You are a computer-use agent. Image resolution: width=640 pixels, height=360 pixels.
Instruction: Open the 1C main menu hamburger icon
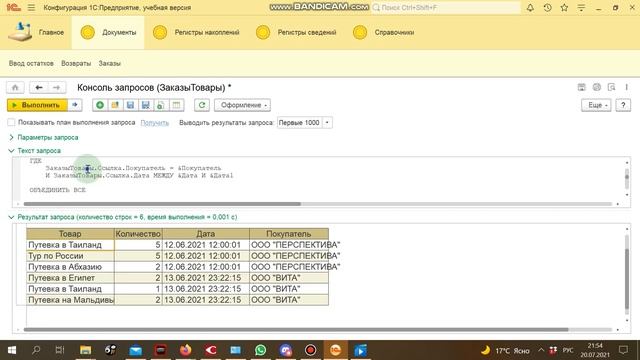point(31,7)
